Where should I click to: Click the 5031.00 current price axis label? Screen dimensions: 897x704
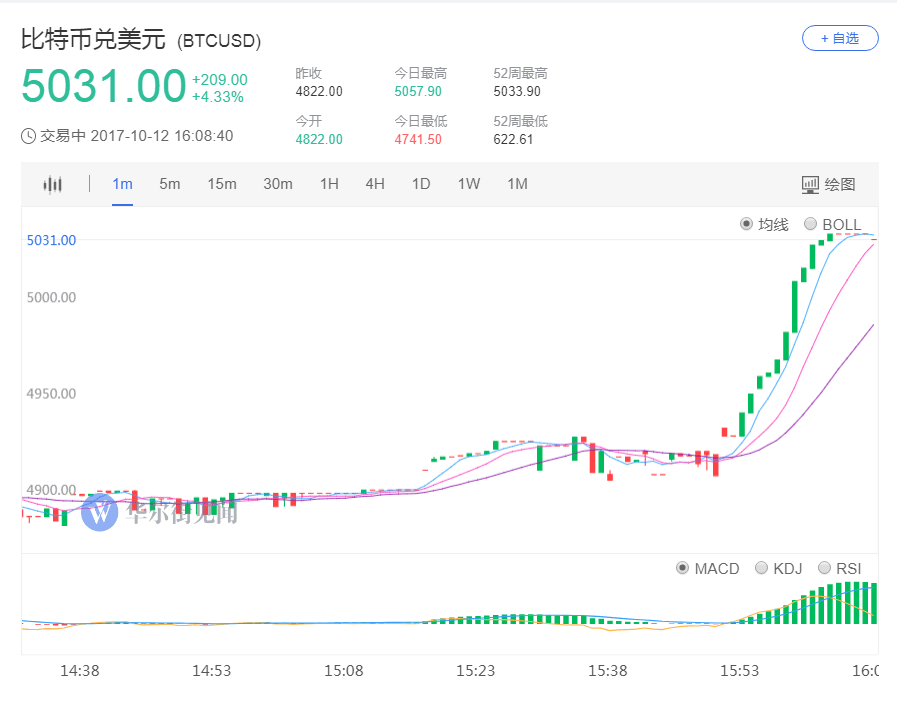(51, 240)
